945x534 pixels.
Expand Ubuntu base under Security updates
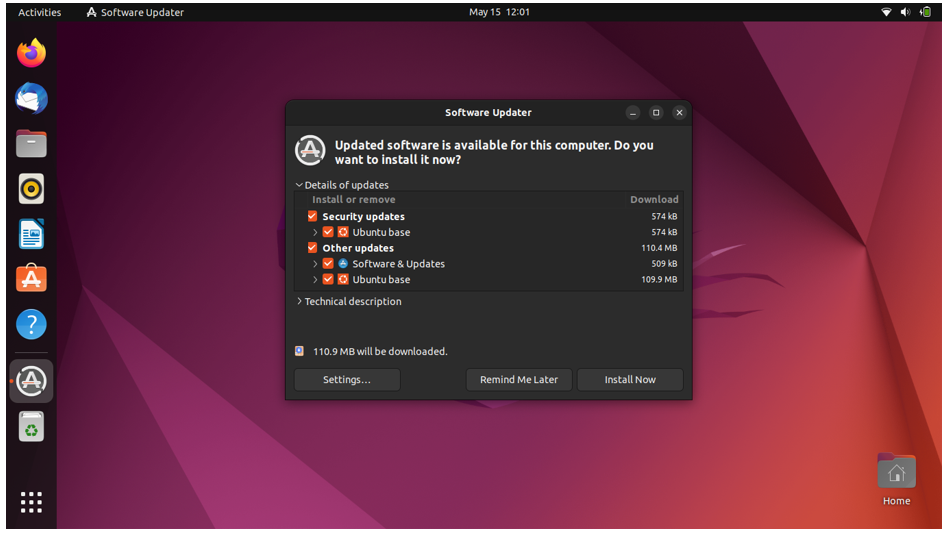click(x=315, y=232)
